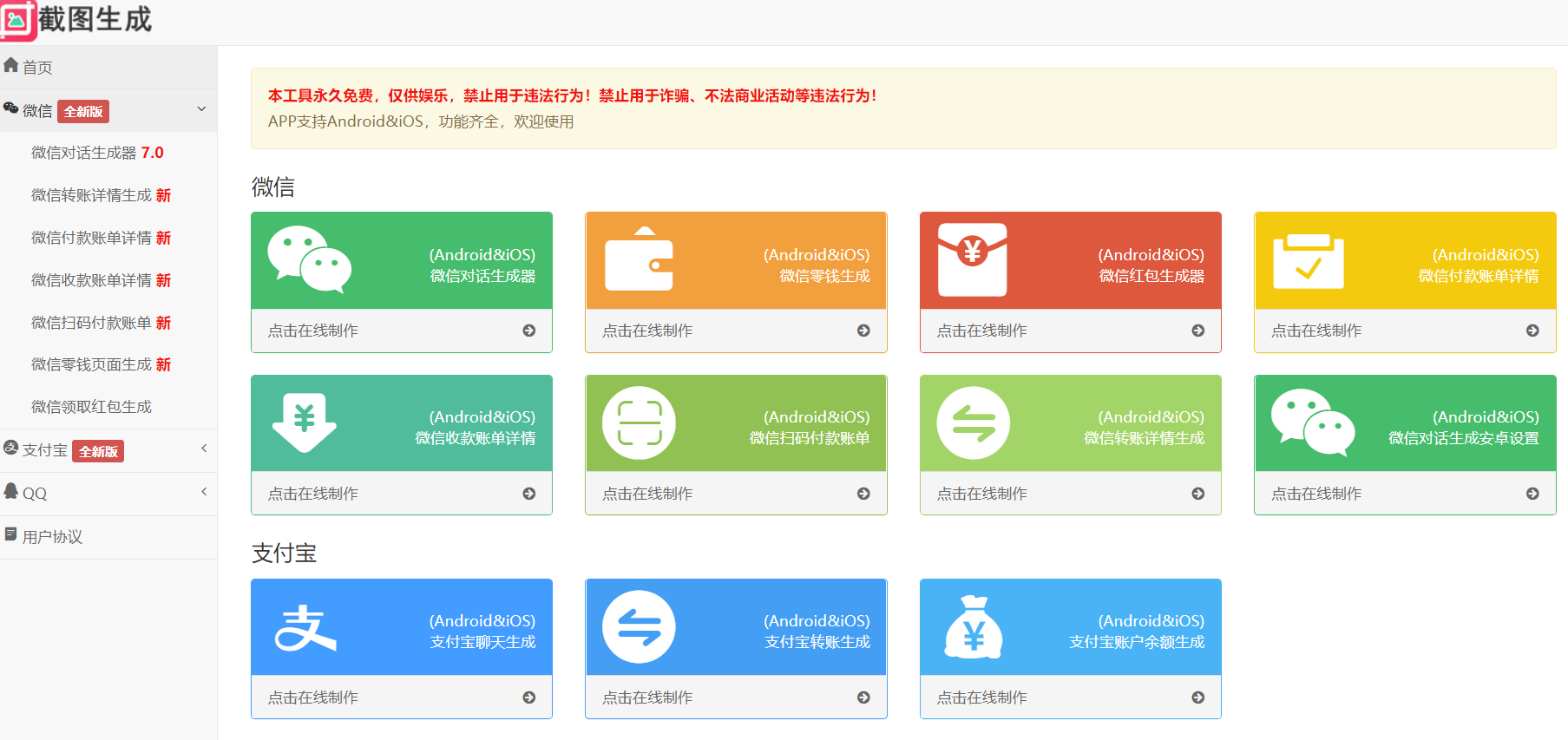The width and height of the screenshot is (1568, 740).
Task: Click the 全新版 badge next to 支付宝
Action: (99, 451)
